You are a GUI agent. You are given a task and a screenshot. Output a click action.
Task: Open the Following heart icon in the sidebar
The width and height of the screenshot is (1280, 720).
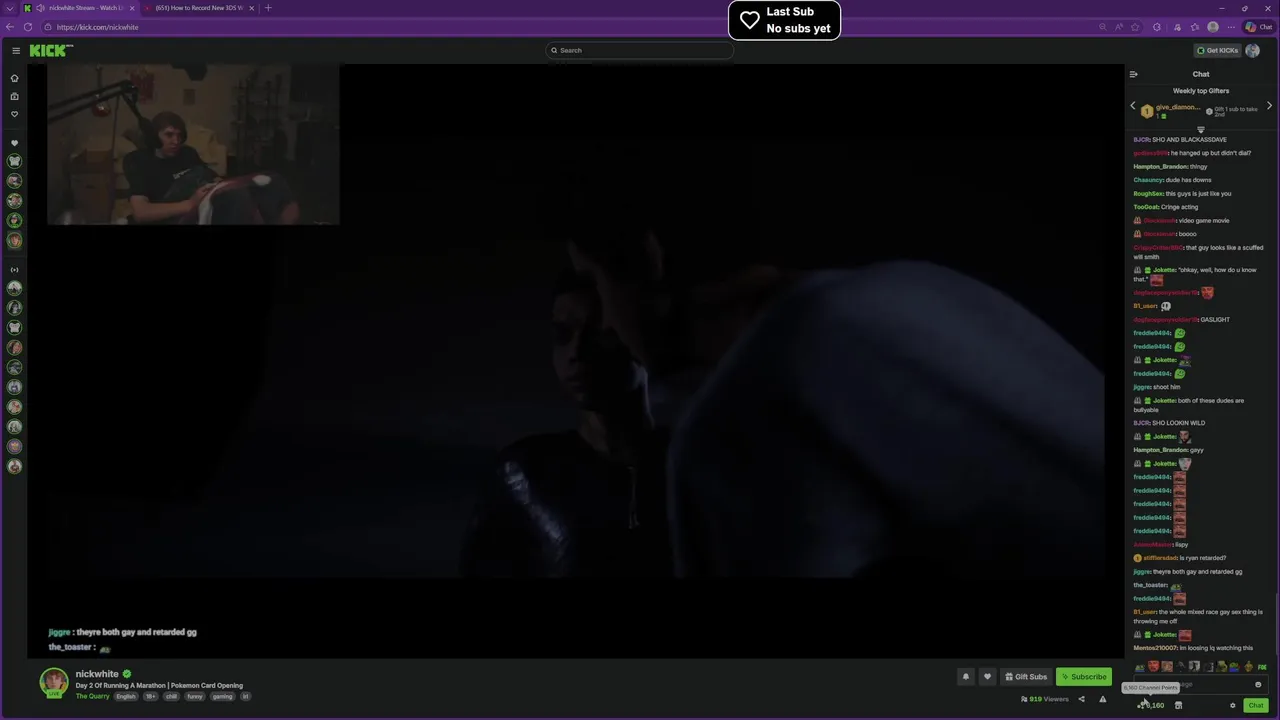14,114
